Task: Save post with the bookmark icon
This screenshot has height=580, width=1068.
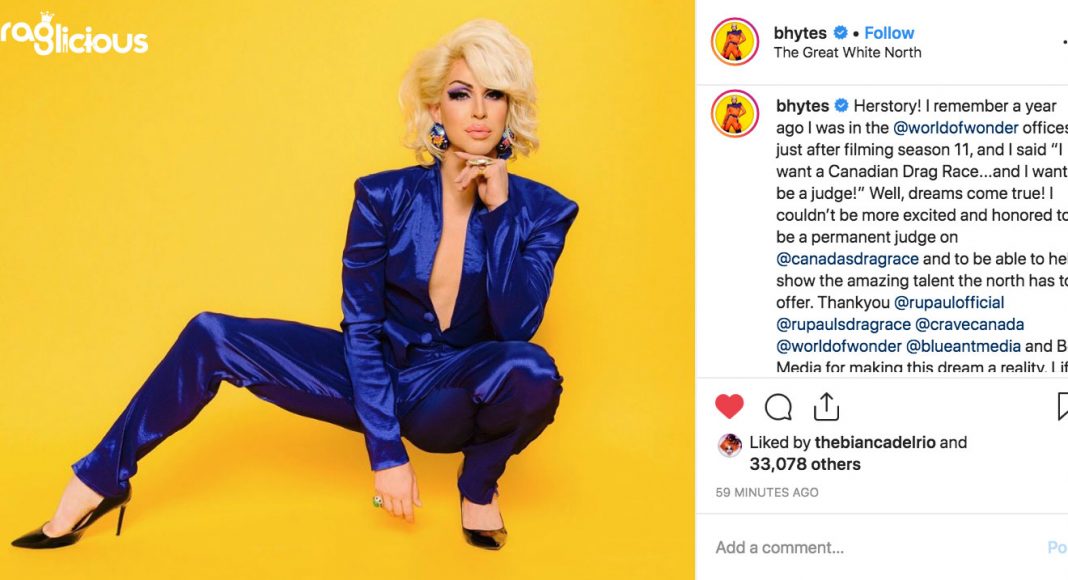Action: click(x=1063, y=406)
